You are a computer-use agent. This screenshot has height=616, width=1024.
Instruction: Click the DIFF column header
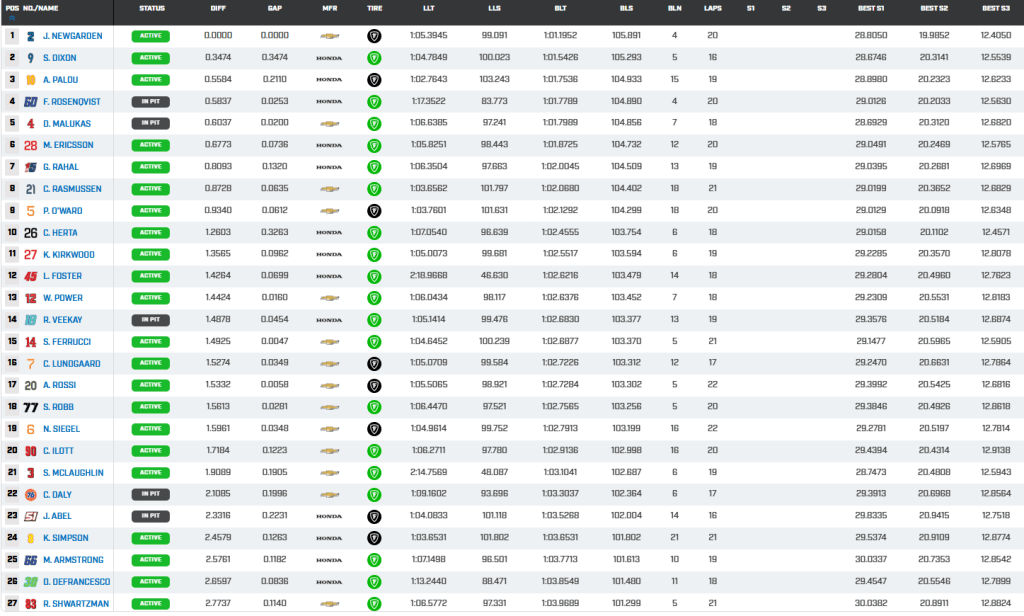tap(218, 8)
